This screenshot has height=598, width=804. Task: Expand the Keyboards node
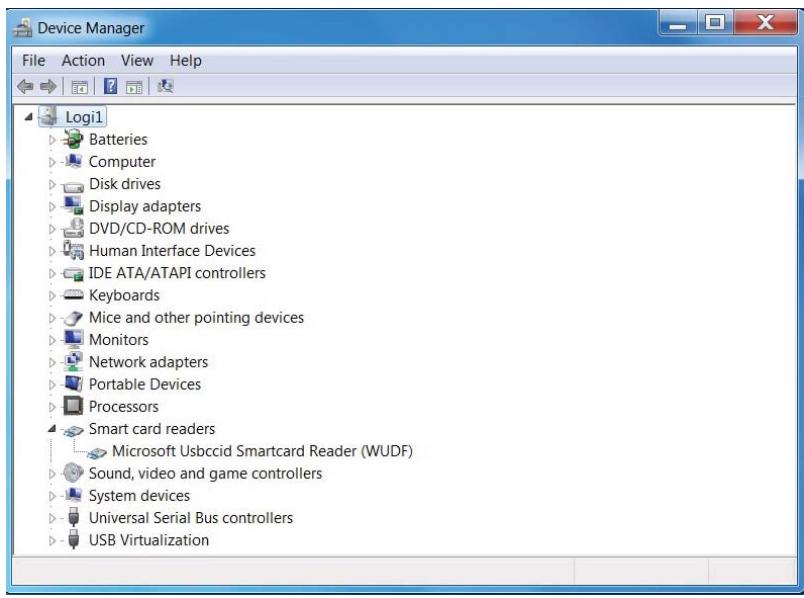pos(52,295)
